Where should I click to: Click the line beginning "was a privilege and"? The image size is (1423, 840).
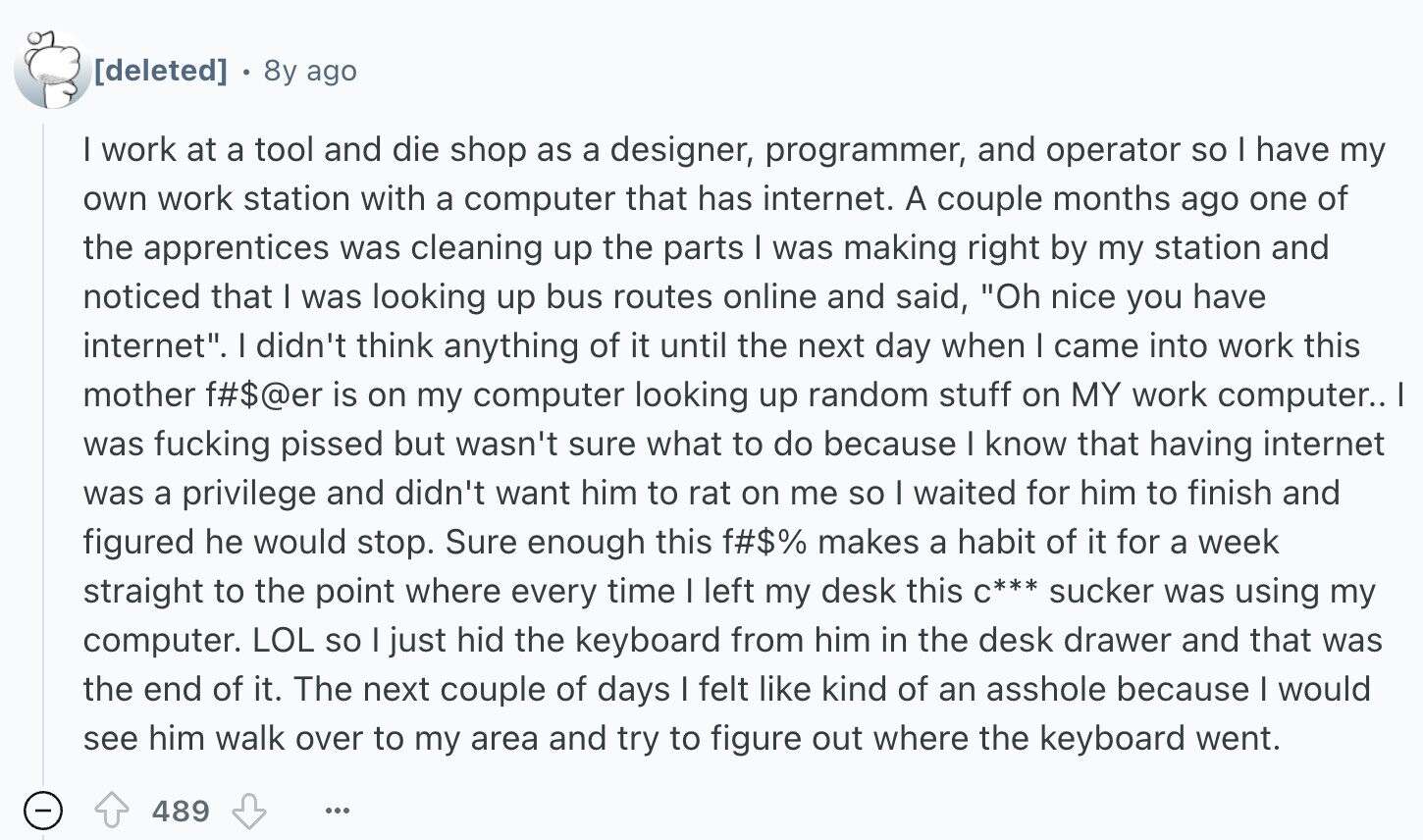pos(711,493)
